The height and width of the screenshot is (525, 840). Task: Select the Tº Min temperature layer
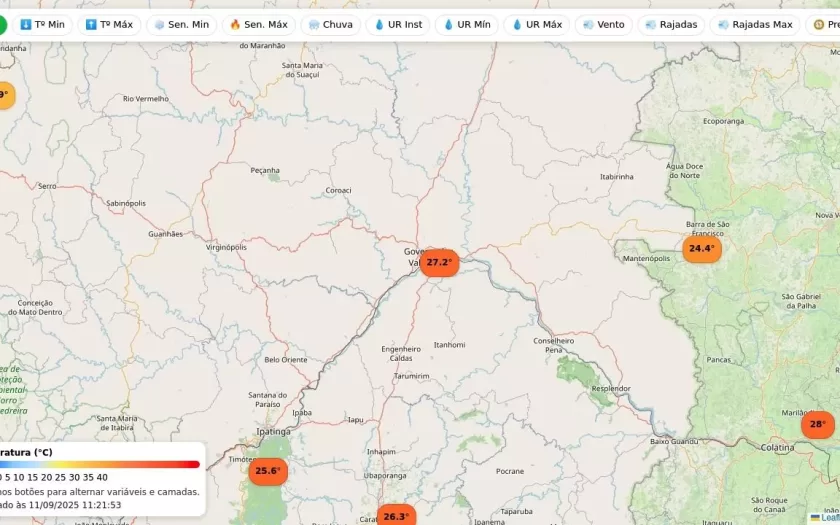(42, 24)
